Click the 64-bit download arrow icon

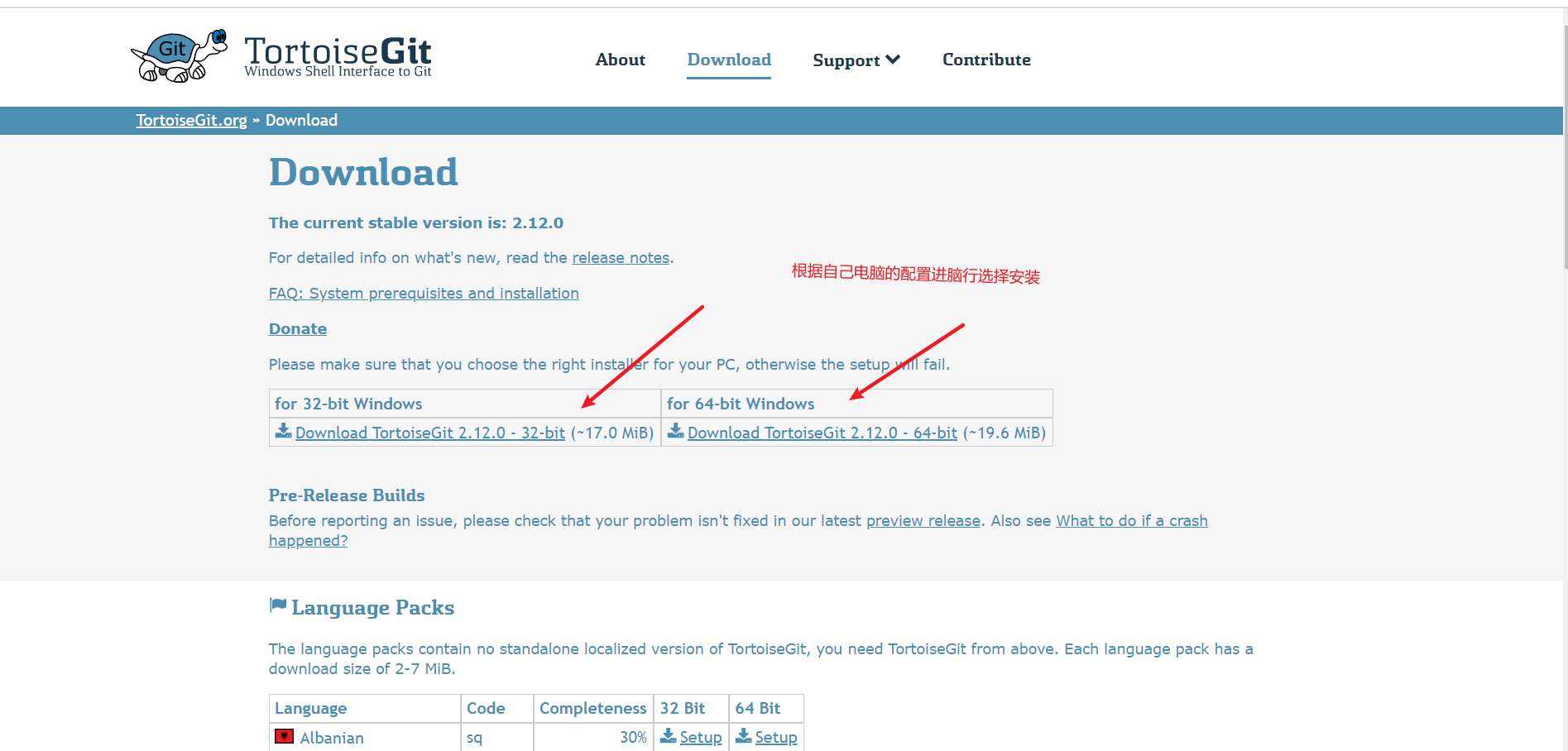[x=676, y=431]
